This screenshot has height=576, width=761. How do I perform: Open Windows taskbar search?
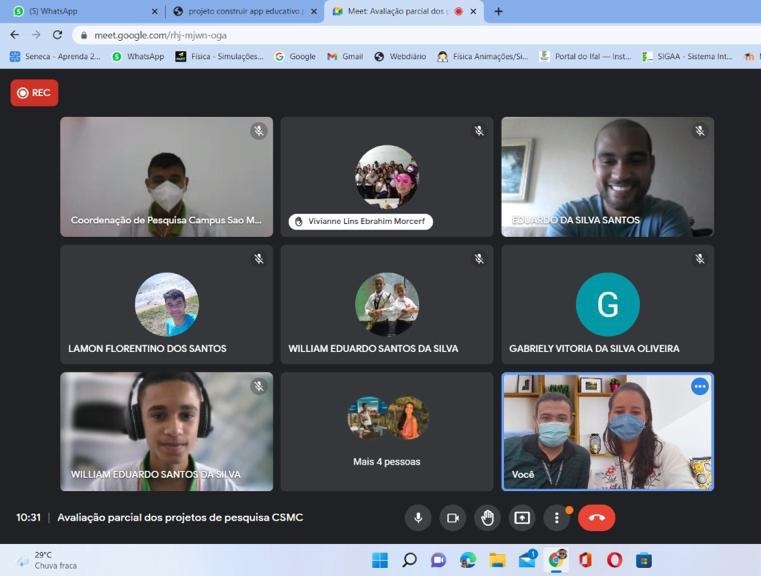click(x=409, y=560)
